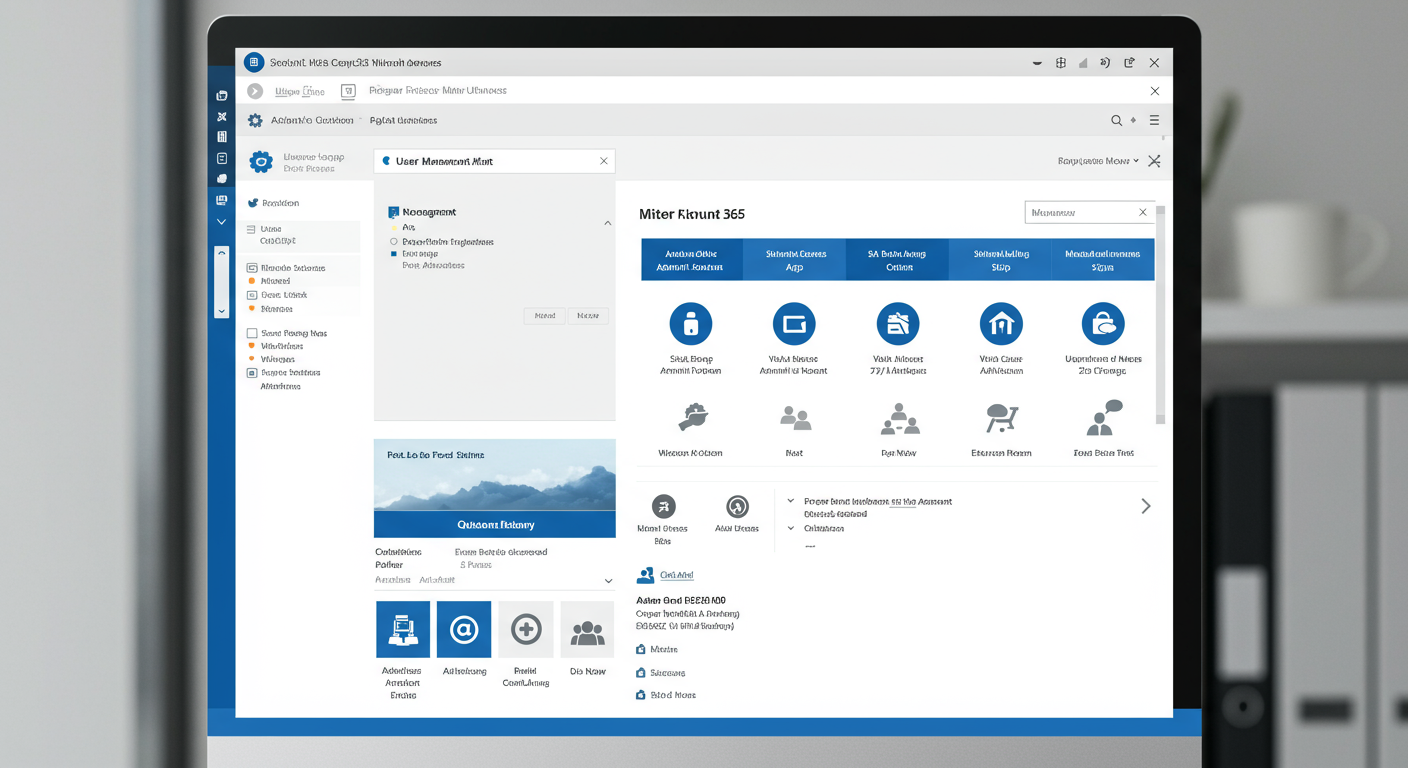Viewport: 1408px width, 768px height.
Task: Click the up arrow of the sidebar scroller
Action: pos(222,254)
